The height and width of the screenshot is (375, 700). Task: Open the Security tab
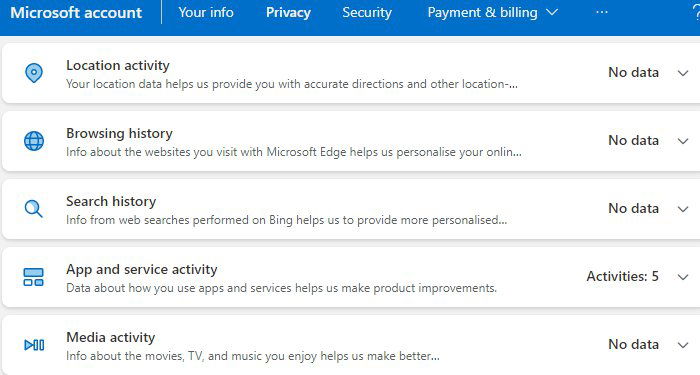tap(367, 12)
